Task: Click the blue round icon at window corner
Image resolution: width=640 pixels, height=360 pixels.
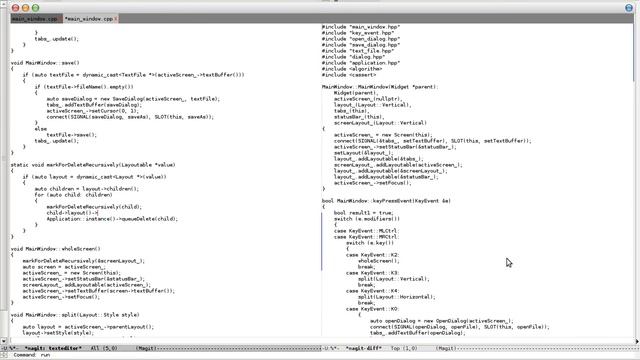Action: pyautogui.click(x=629, y=8)
